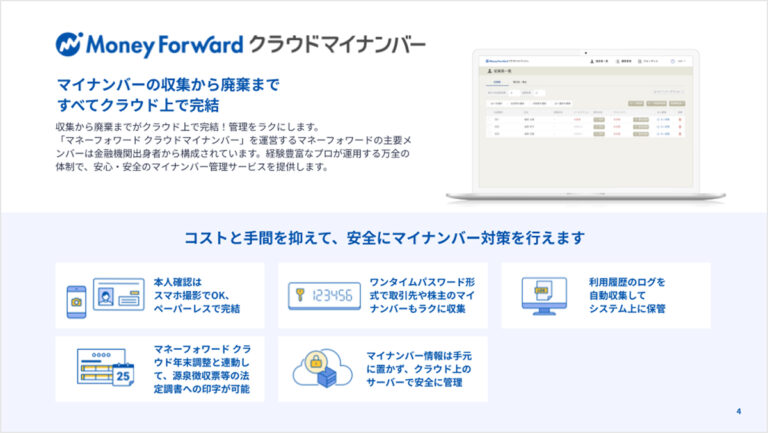Image resolution: width=768 pixels, height=433 pixels.
Task: Select heading 'マイナンバーの収集から廃棄まで'
Action: point(168,85)
